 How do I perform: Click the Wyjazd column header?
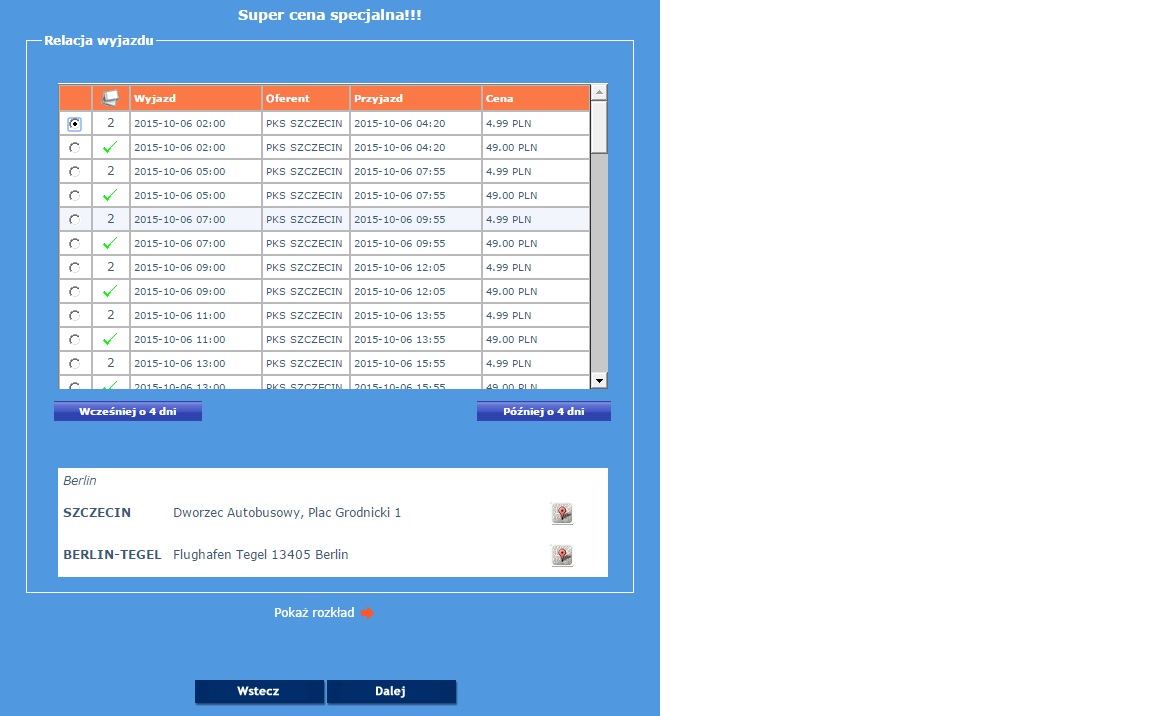pyautogui.click(x=195, y=98)
